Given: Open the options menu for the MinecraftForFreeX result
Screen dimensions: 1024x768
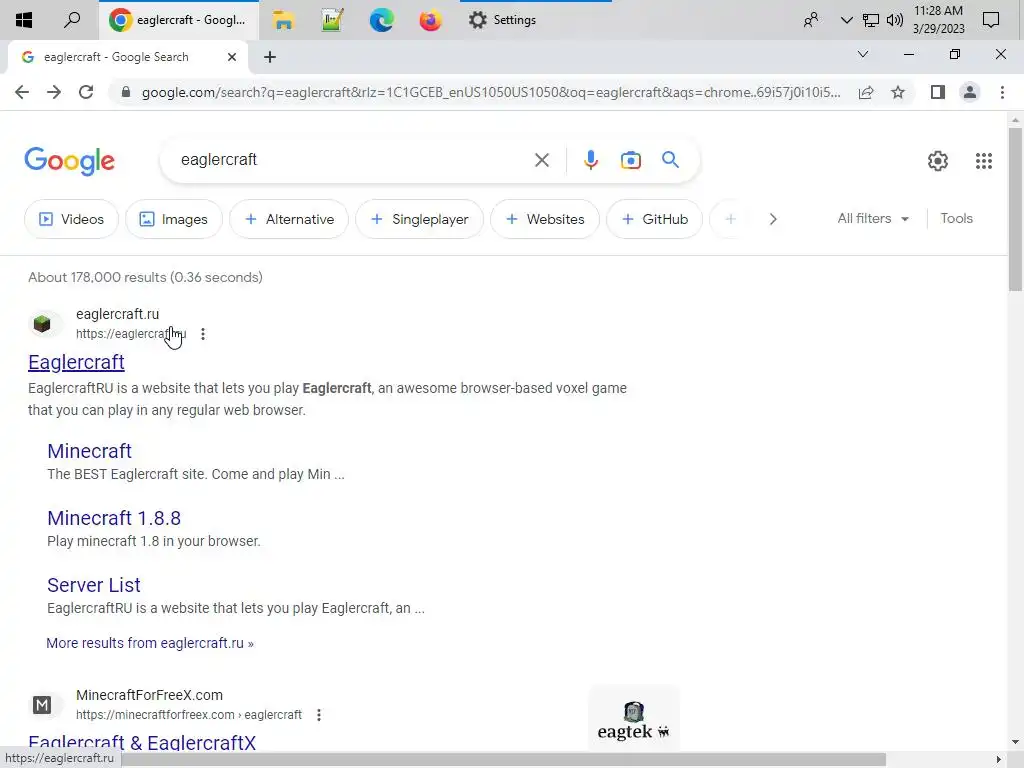Looking at the screenshot, I should point(319,715).
